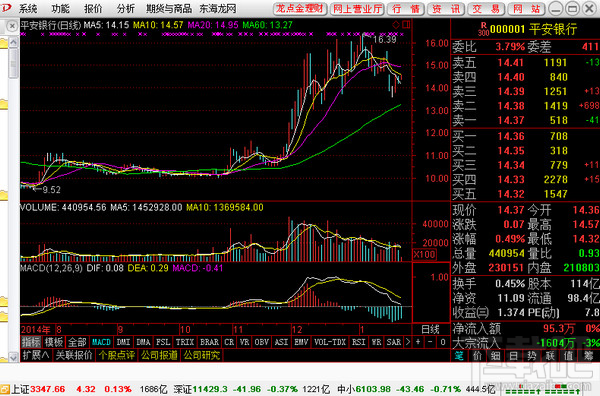Click the 网上营业厅 button
Image resolution: width=600 pixels, height=396 pixels.
358,9
